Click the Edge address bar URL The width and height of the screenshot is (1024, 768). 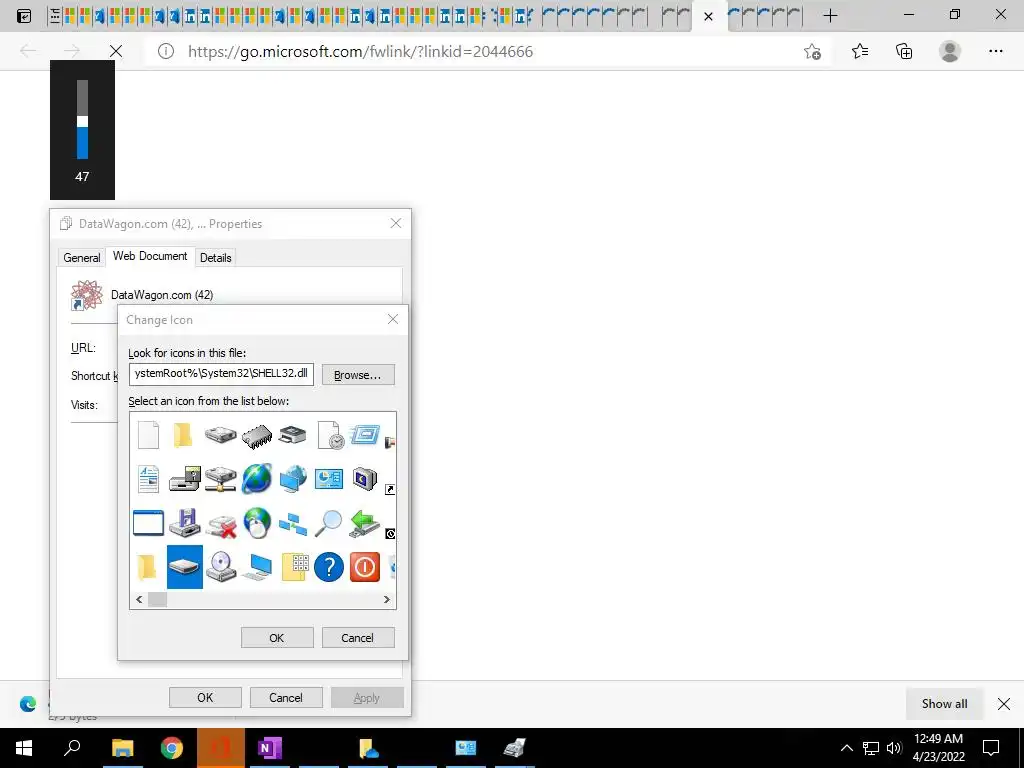click(360, 52)
